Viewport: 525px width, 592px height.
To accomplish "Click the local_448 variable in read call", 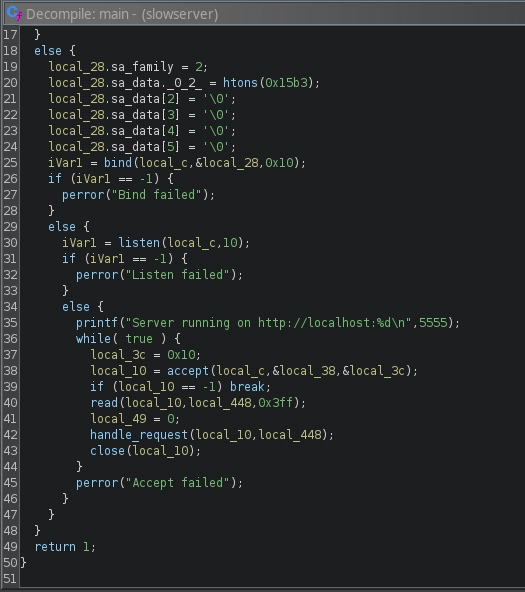I will [x=220, y=403].
